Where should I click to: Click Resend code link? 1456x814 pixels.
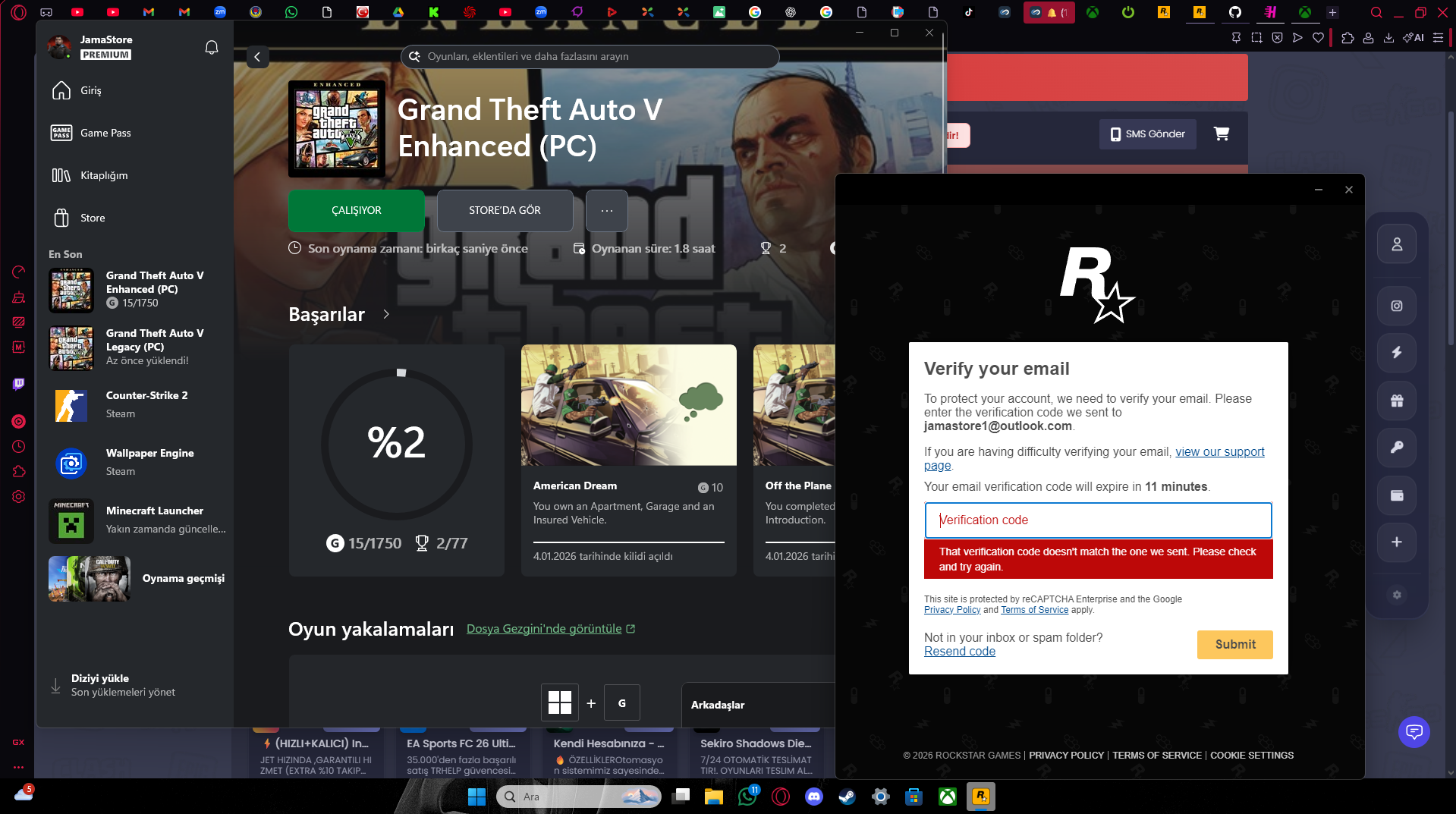click(959, 652)
